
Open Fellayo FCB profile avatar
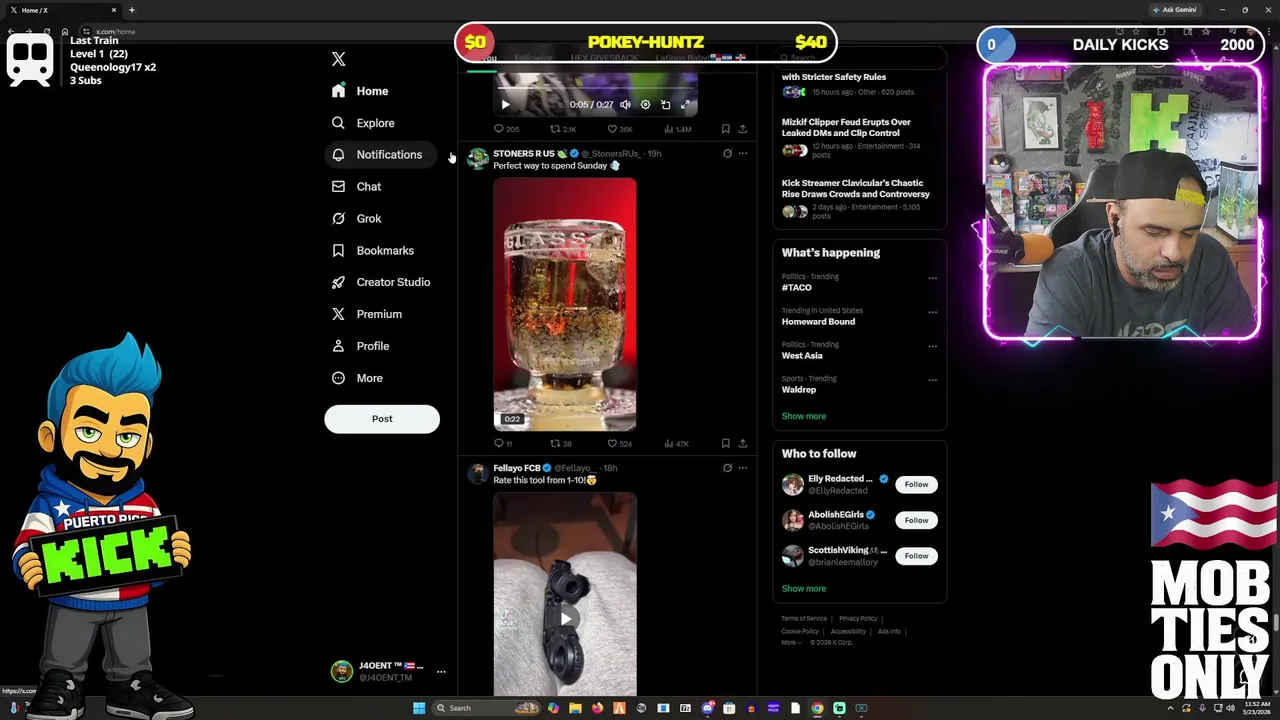[478, 473]
